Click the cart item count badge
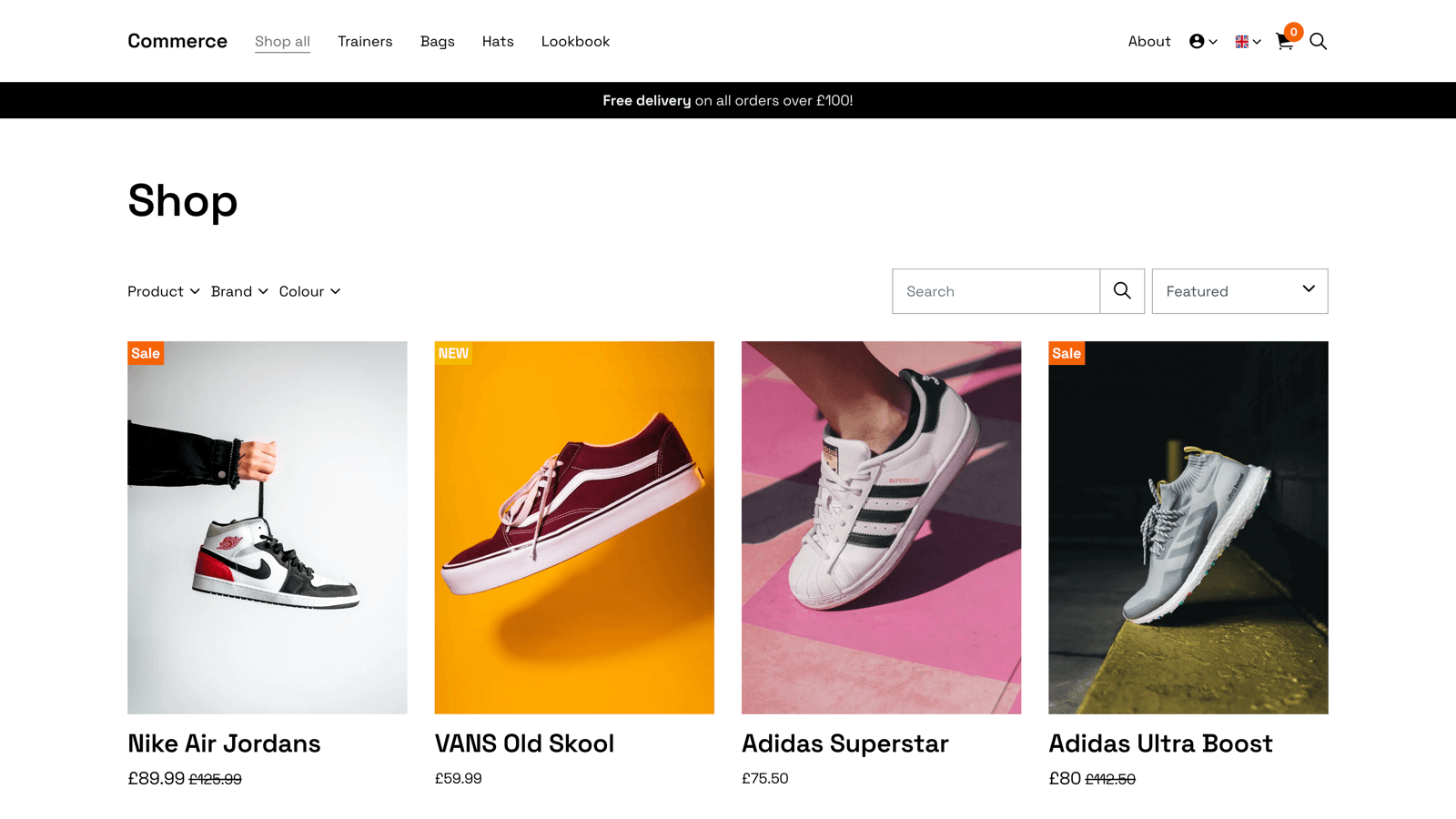The height and width of the screenshot is (819, 1456). 1293,31
